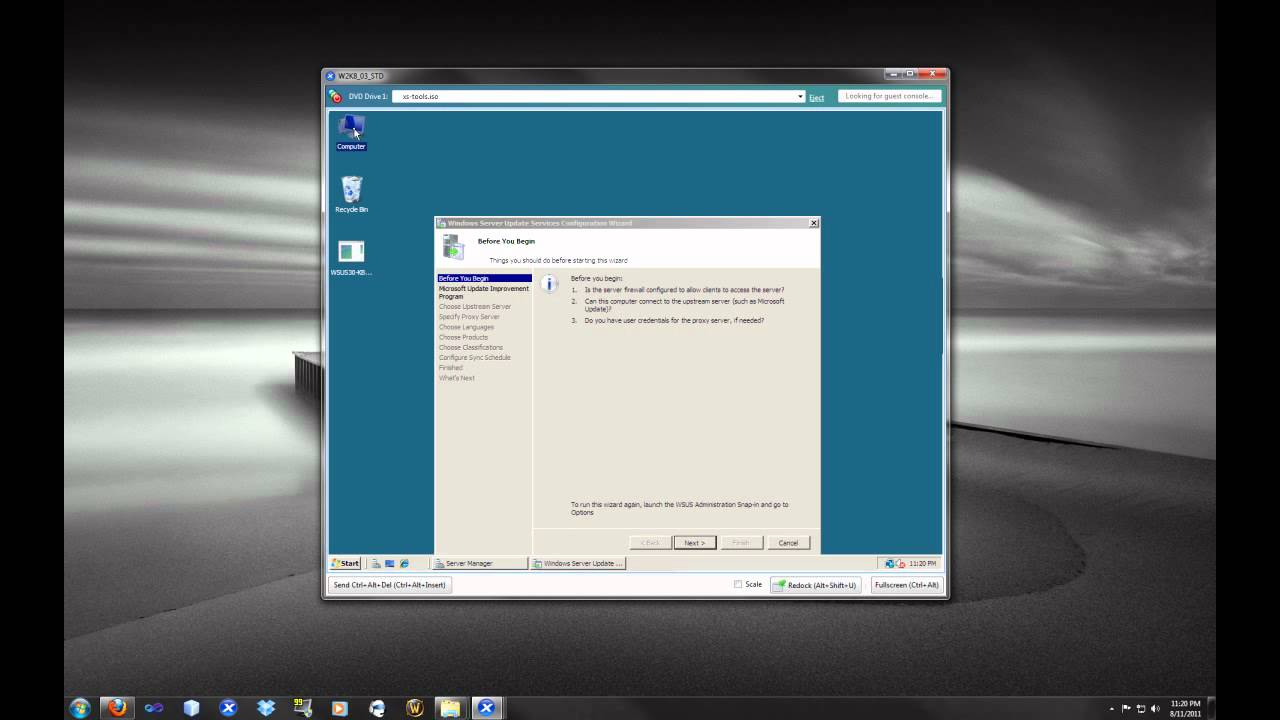Click the first XenCenter icon in the host taskbar
The width and height of the screenshot is (1280, 720).
tap(228, 708)
